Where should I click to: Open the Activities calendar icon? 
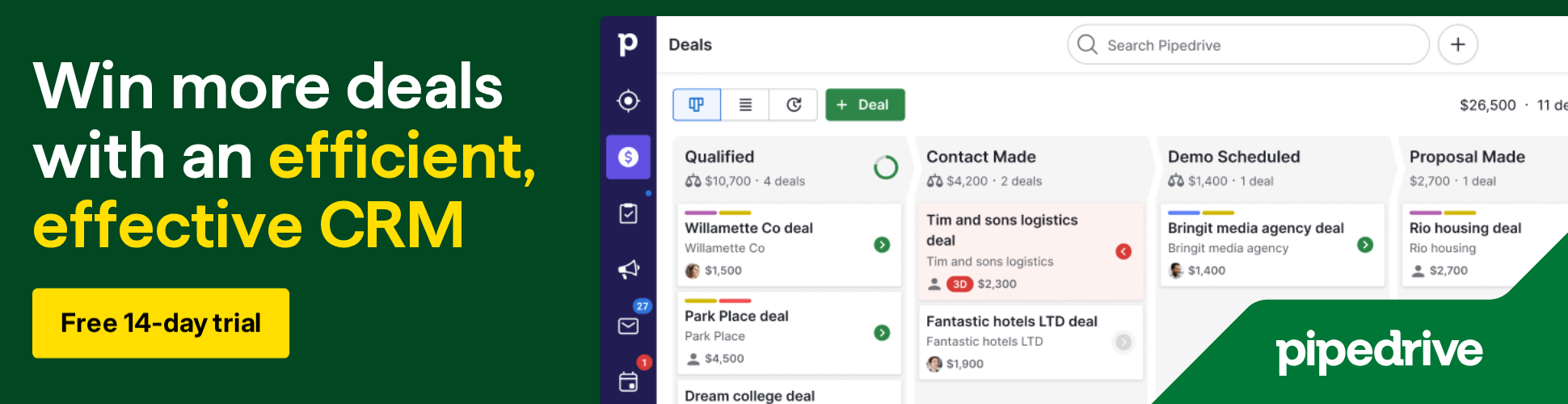(x=628, y=381)
